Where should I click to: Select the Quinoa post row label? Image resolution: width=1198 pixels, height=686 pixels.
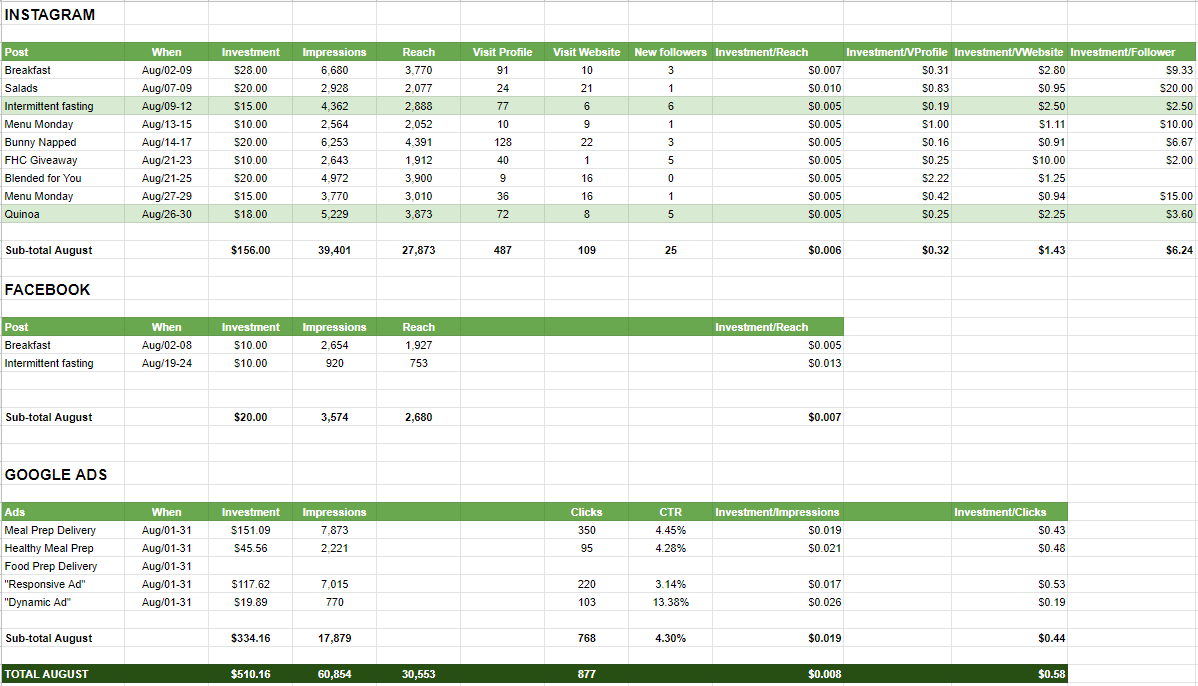click(x=23, y=214)
